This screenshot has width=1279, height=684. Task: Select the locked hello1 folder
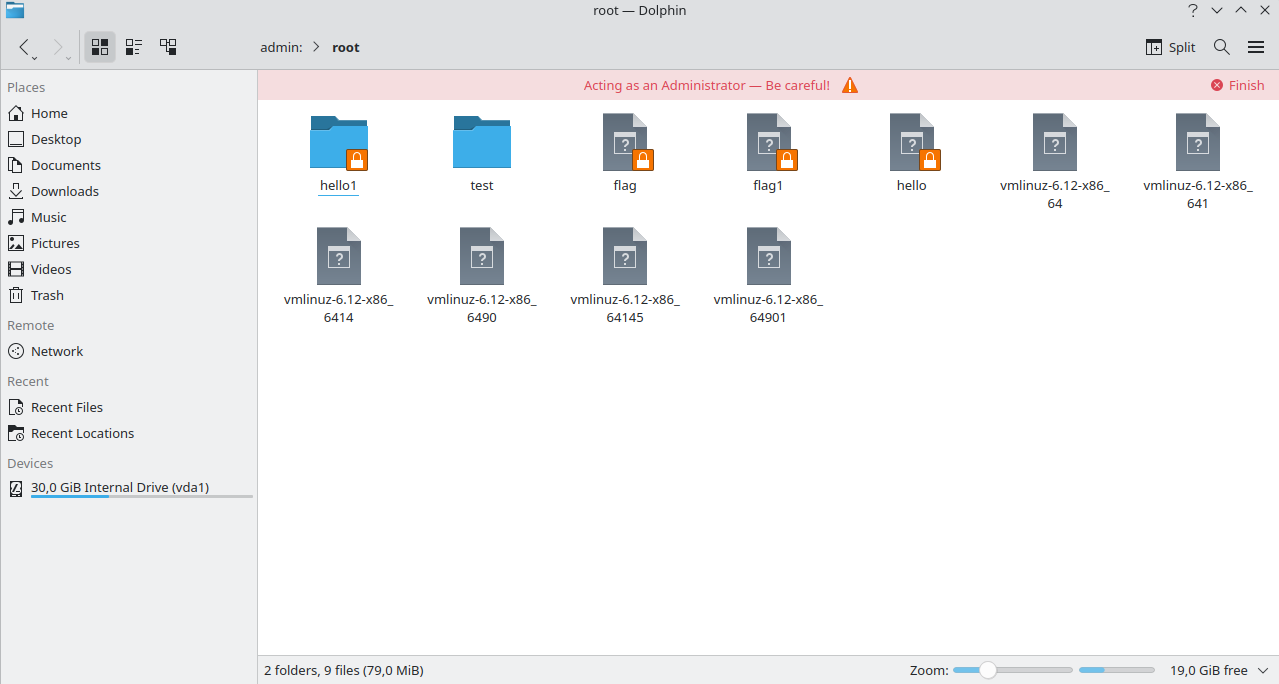pos(338,143)
